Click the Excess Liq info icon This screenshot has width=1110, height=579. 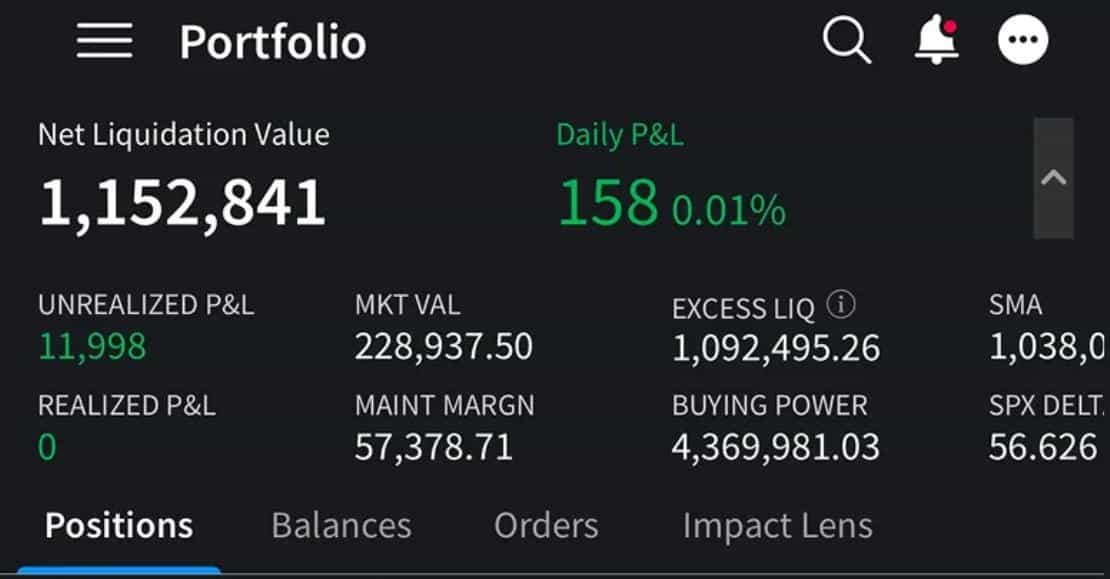tap(841, 305)
